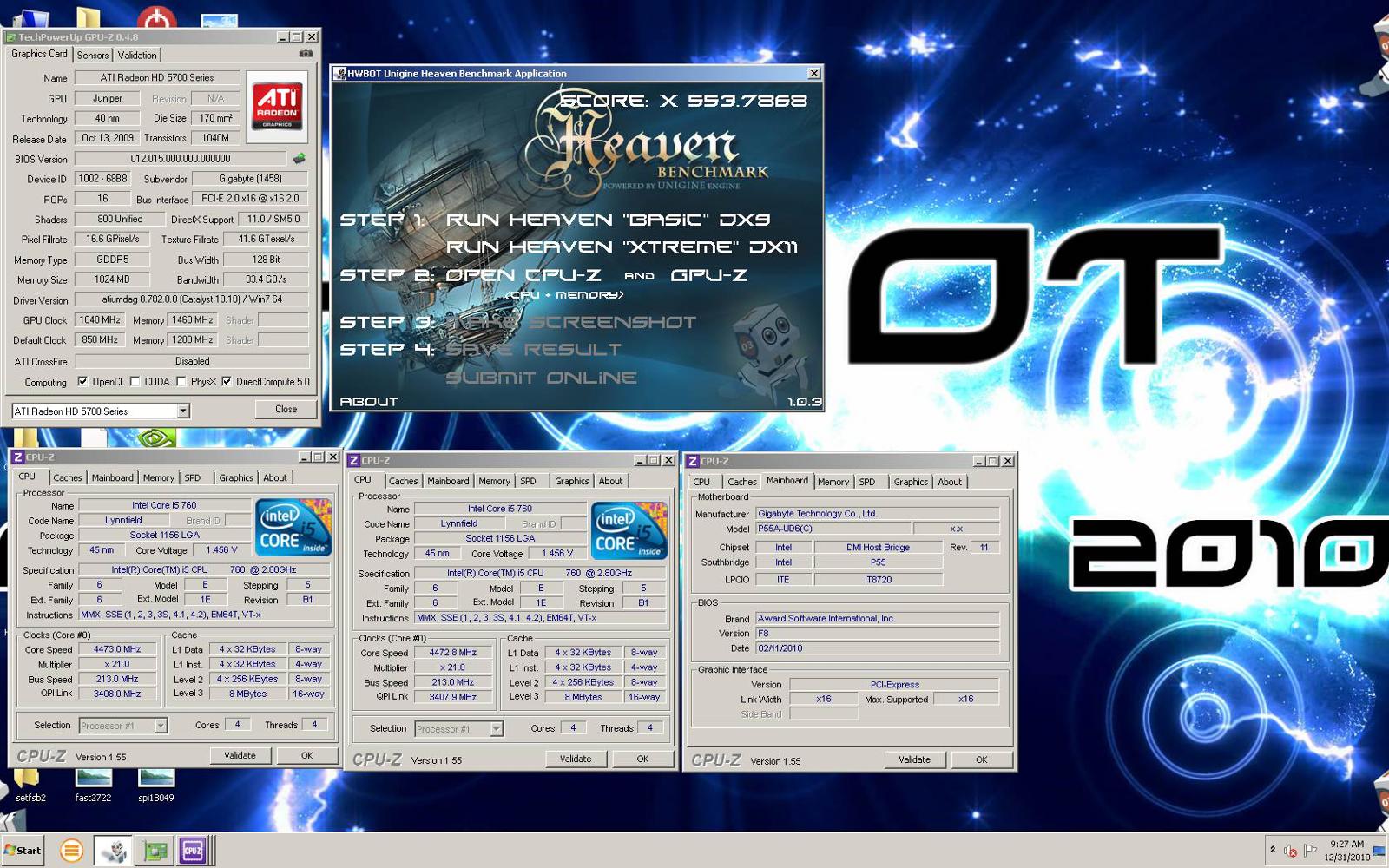Click the GPU-Z graphics card taskbar button
This screenshot has width=1389, height=868.
click(155, 851)
